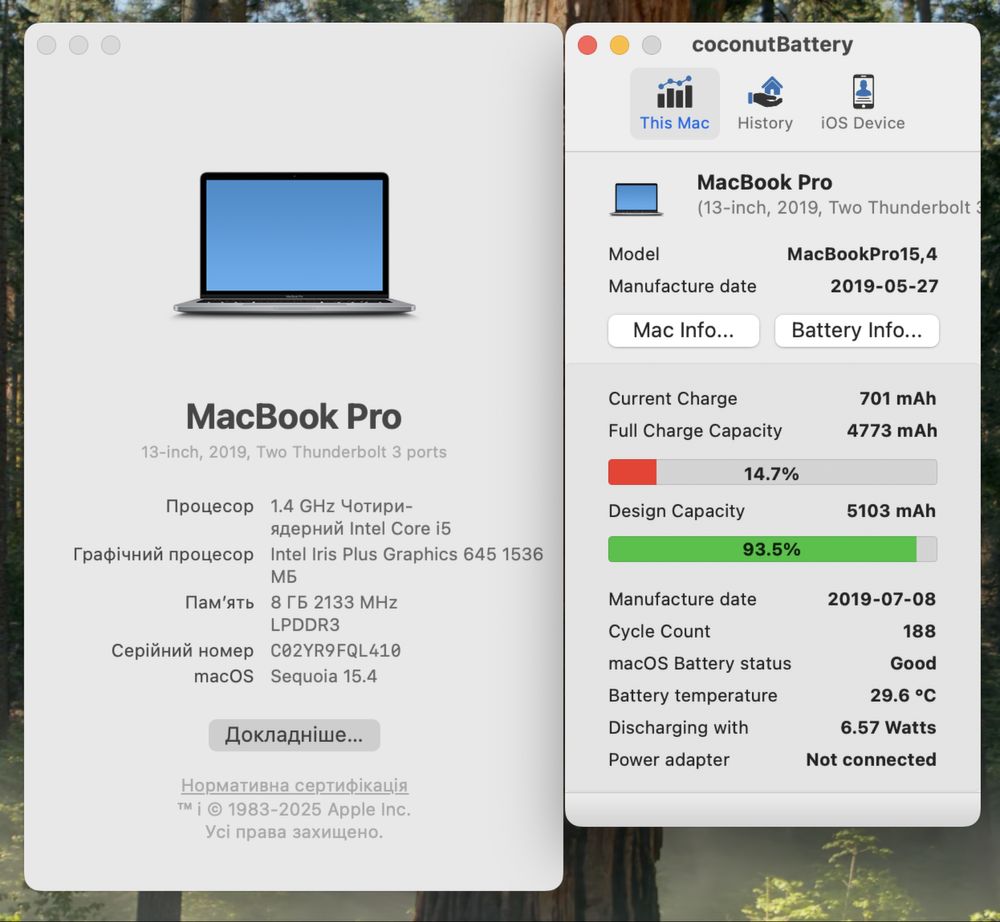Open the Mac Info... button
The height and width of the screenshot is (922, 1000).
[x=684, y=330]
